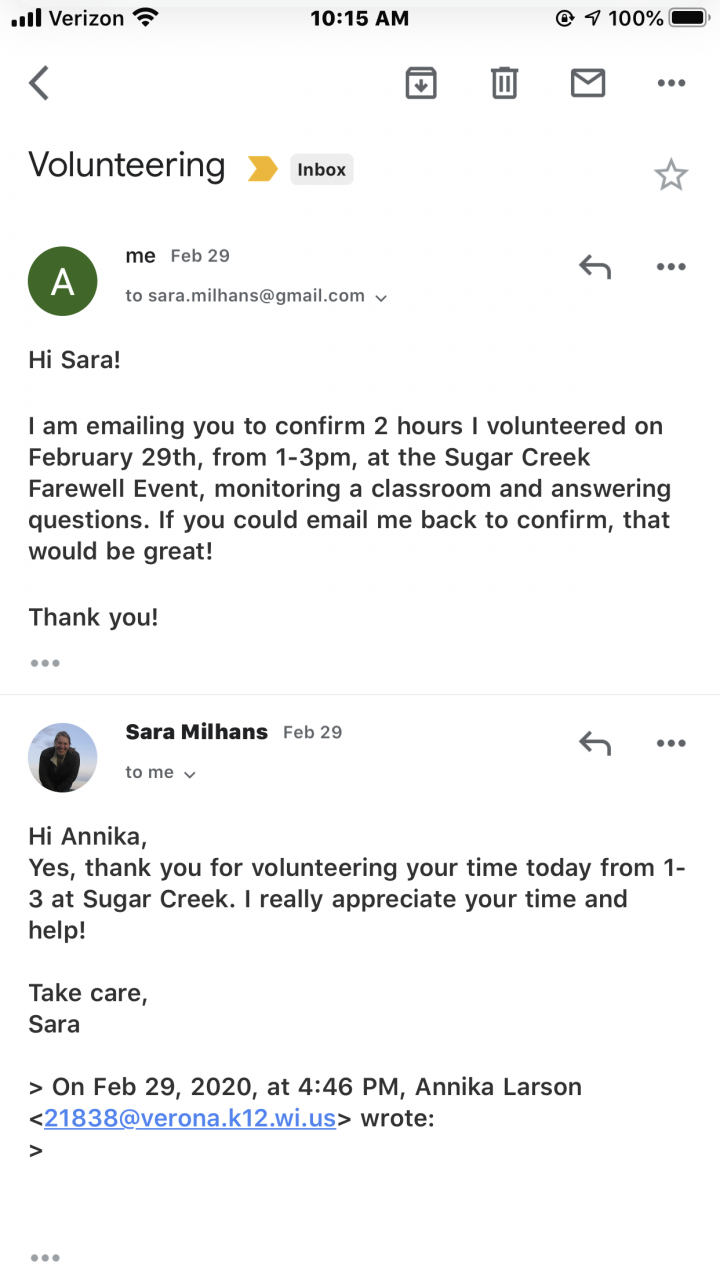
Task: Tap the Sara Milhans sender name
Action: (x=197, y=732)
